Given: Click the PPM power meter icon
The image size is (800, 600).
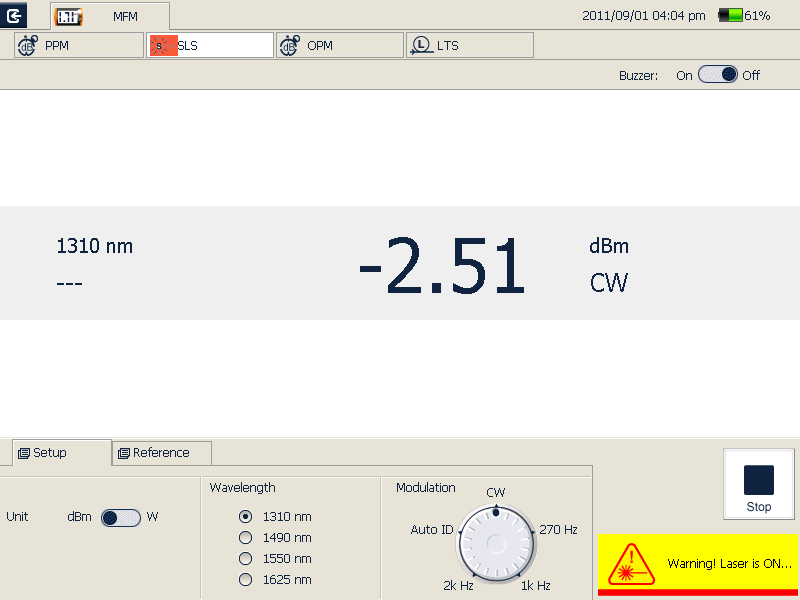Looking at the screenshot, I should (27, 46).
